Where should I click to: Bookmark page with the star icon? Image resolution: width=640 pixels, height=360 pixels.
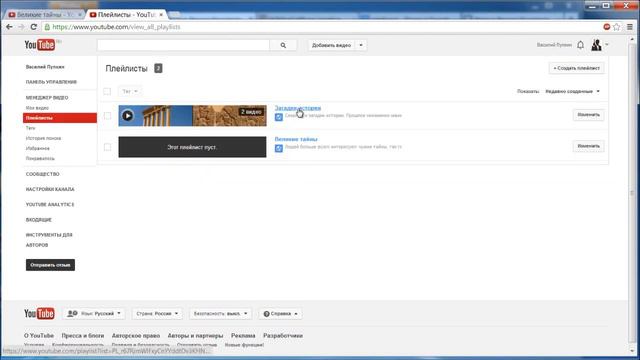click(x=617, y=27)
